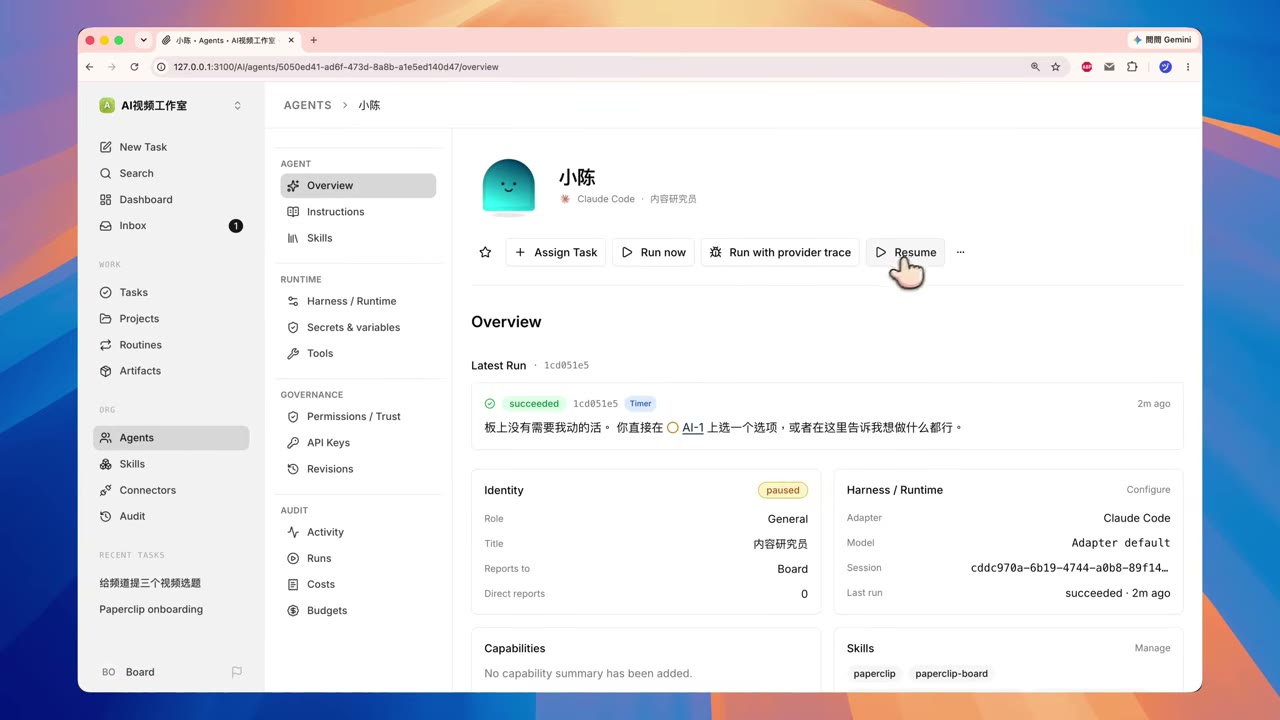
Task: Open Routines in the Work section
Action: coord(171,345)
